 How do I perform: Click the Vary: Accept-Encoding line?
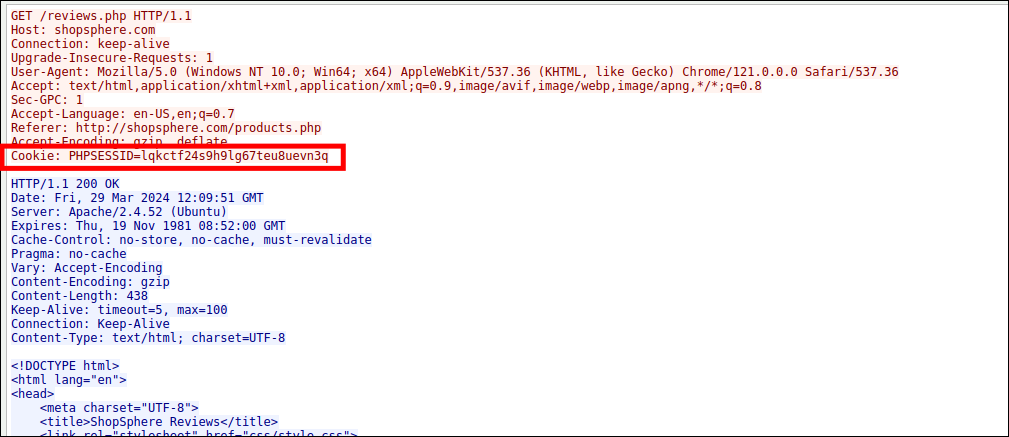click(87, 268)
